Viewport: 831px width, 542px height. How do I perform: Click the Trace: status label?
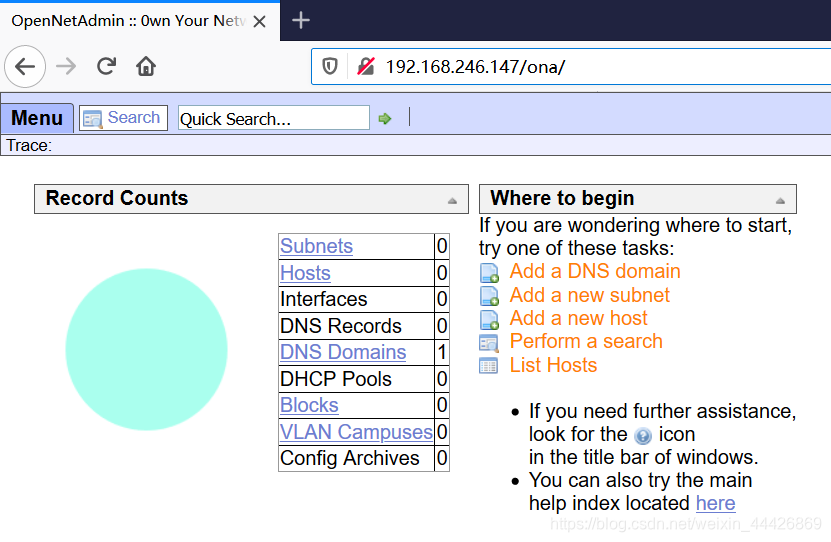(29, 145)
